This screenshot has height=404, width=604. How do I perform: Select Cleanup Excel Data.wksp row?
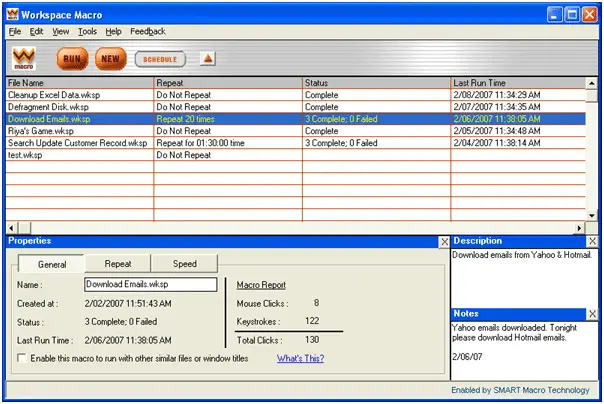pyautogui.click(x=296, y=95)
